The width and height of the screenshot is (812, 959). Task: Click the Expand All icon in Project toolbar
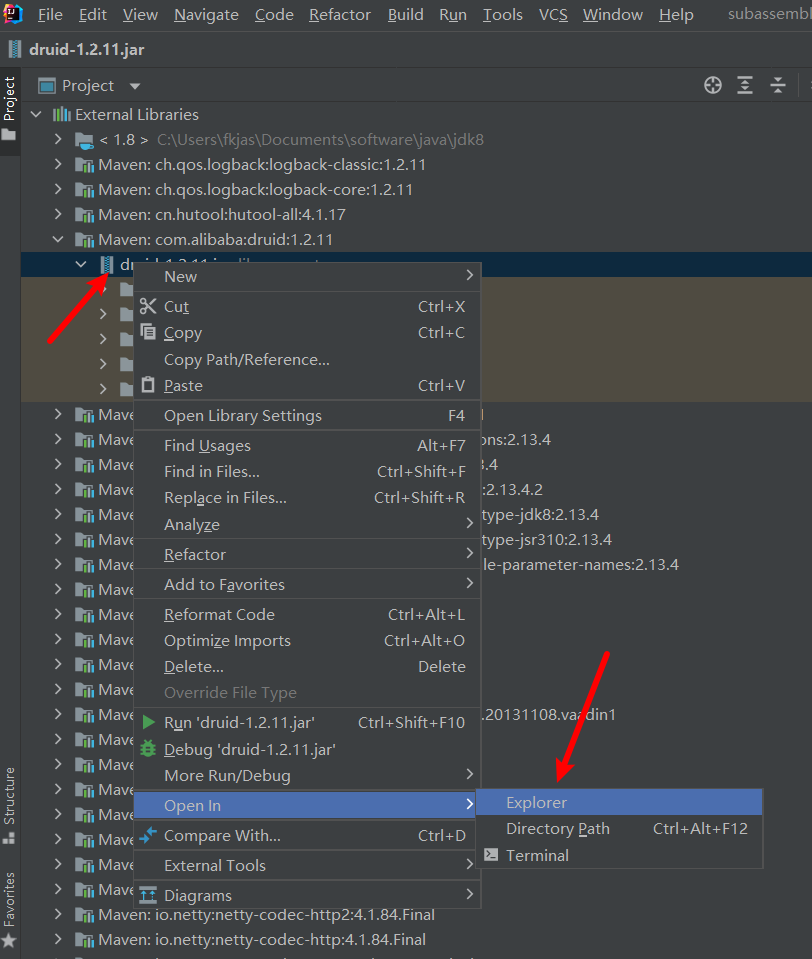(745, 85)
